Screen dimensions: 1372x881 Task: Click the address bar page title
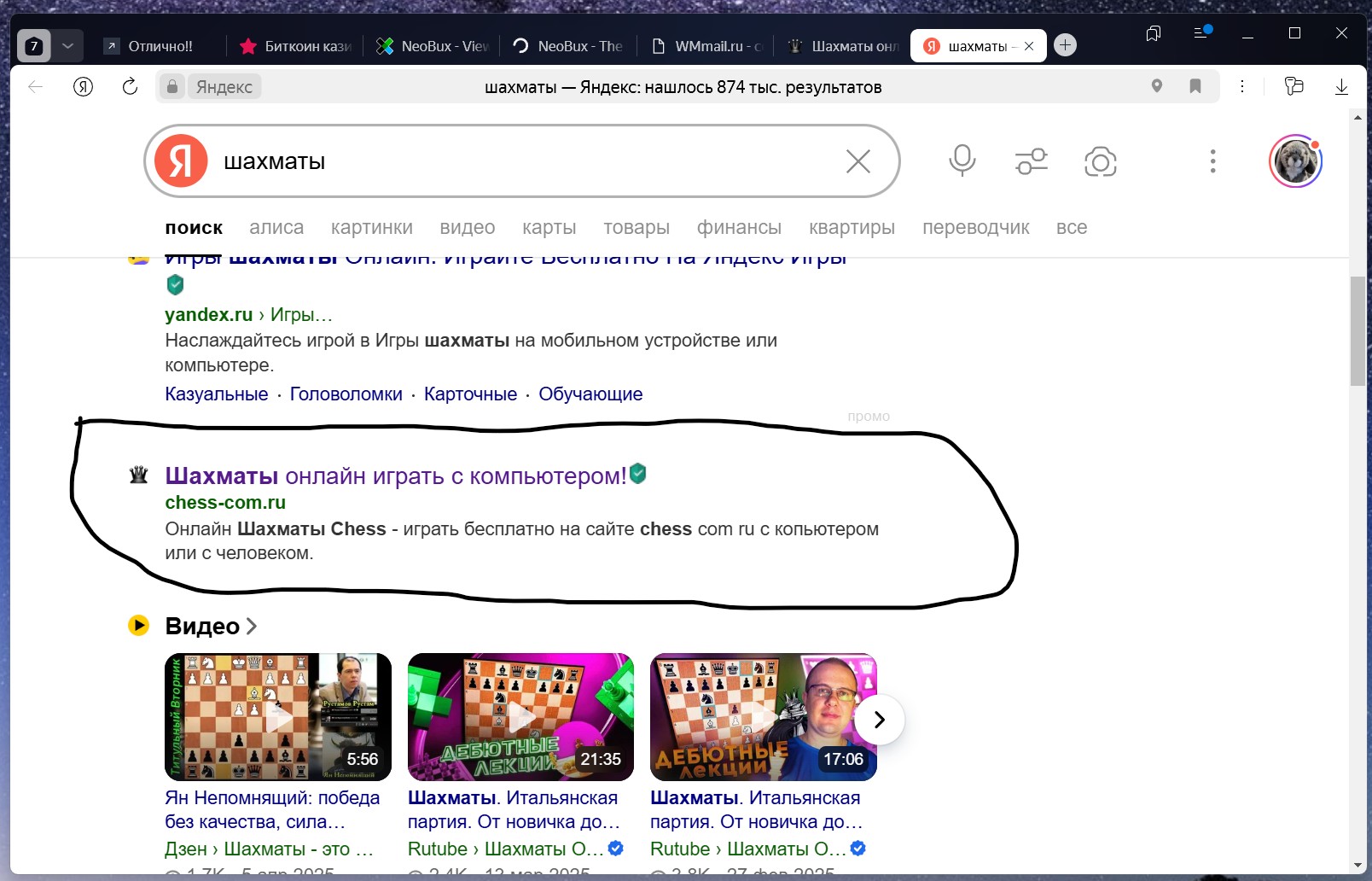[683, 87]
